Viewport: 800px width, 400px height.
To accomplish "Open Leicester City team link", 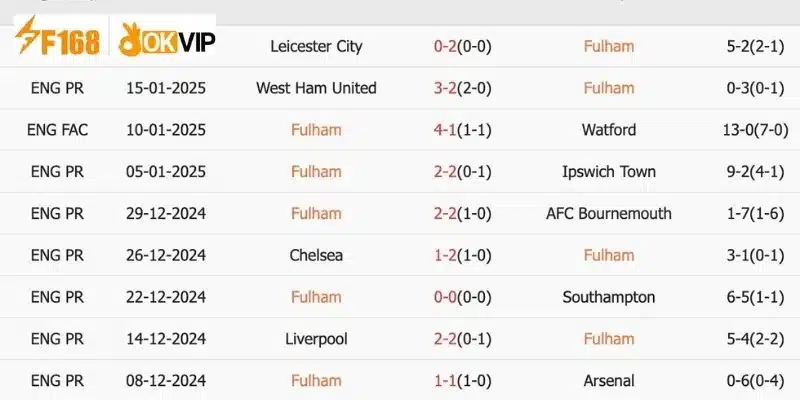I will (x=316, y=46).
